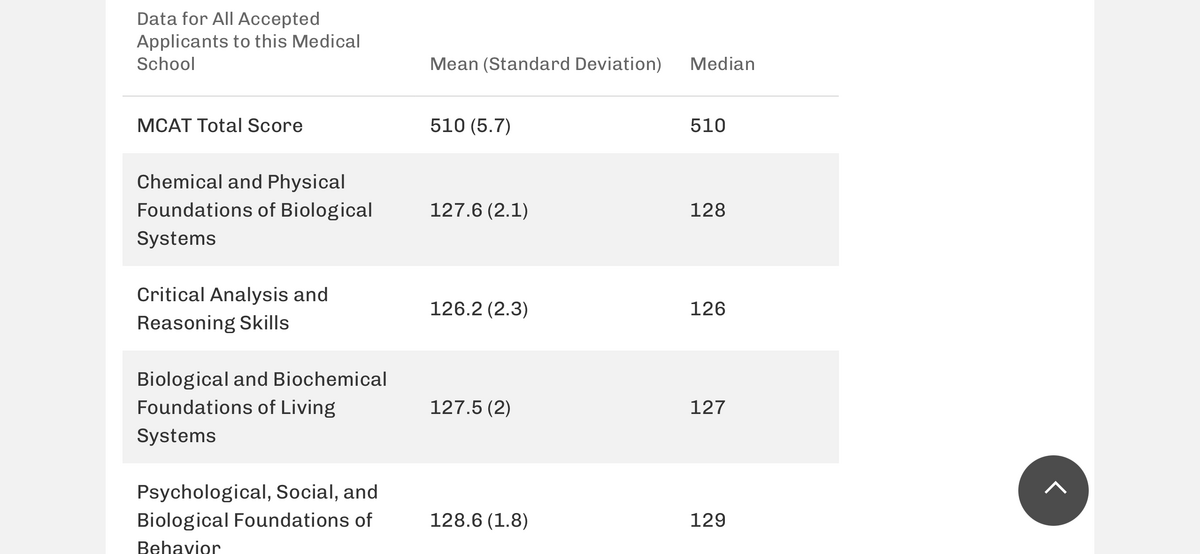
Task: Click the median value 127
Action: 708,407
